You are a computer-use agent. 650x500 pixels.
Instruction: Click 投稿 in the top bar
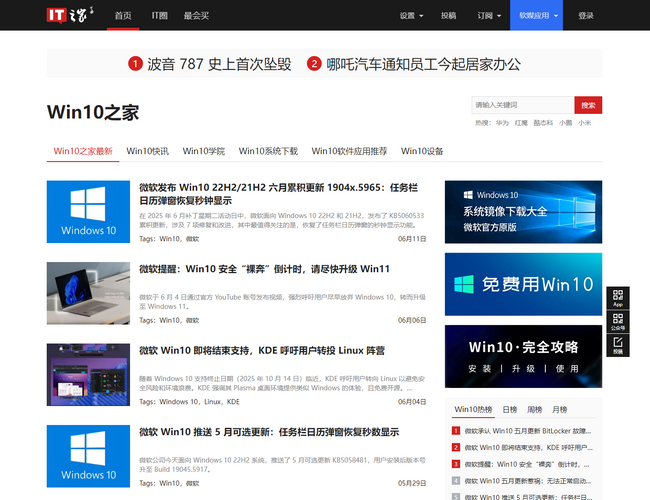[x=449, y=15]
